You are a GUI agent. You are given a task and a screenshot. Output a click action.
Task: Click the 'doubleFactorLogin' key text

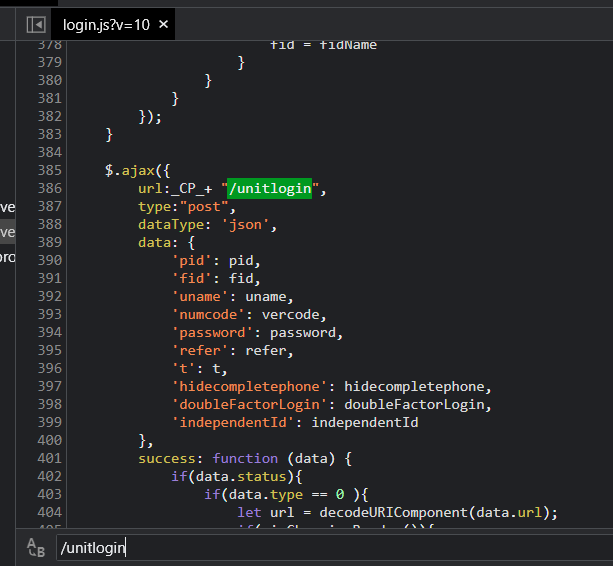[249, 405]
